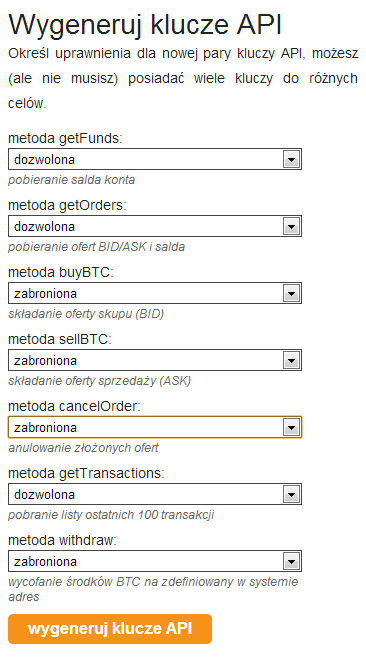This screenshot has width=366, height=662.
Task: Click the arrow button of getOrders dropdown
Action: coord(291,227)
